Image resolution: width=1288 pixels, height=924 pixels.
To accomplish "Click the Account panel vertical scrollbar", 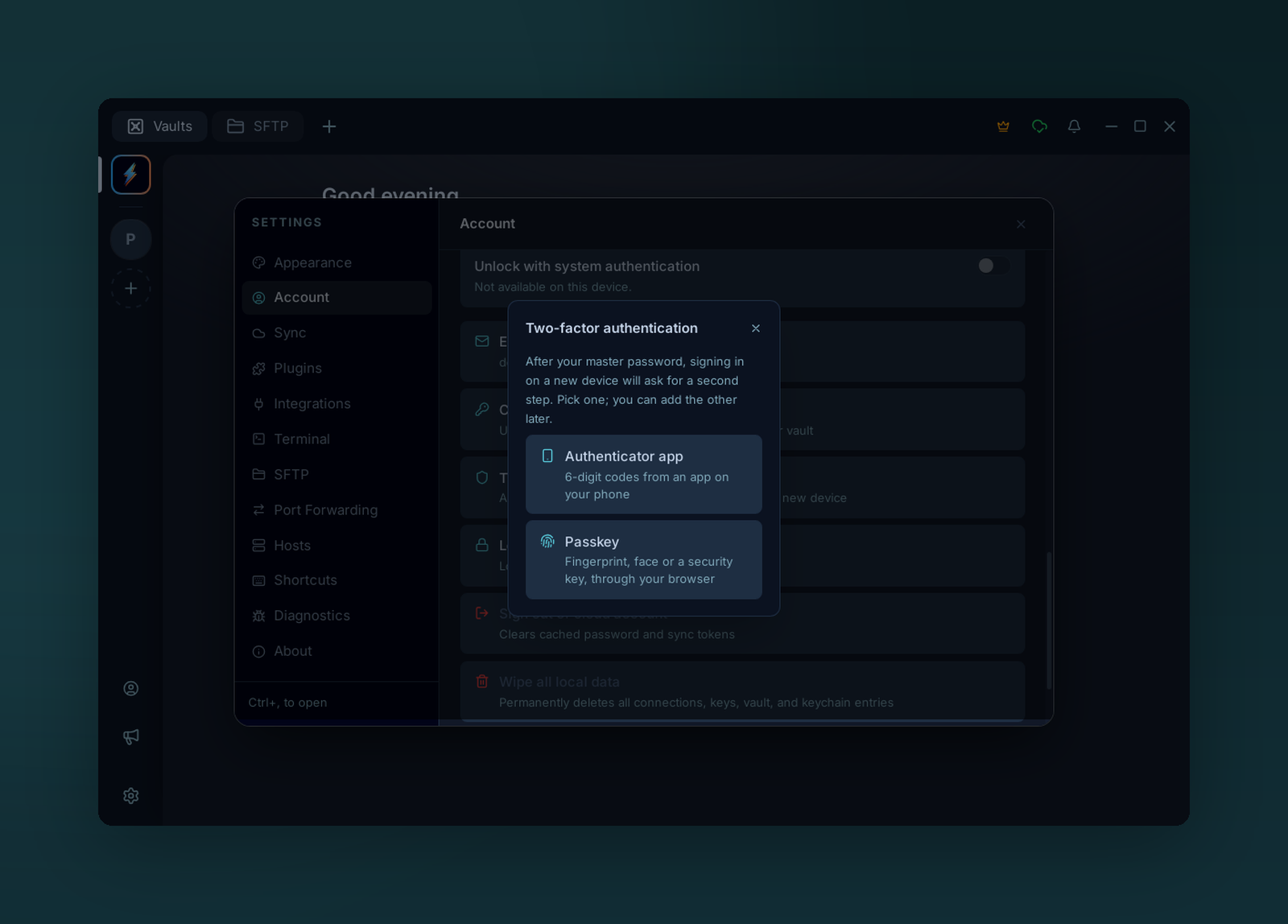I will (x=1049, y=620).
